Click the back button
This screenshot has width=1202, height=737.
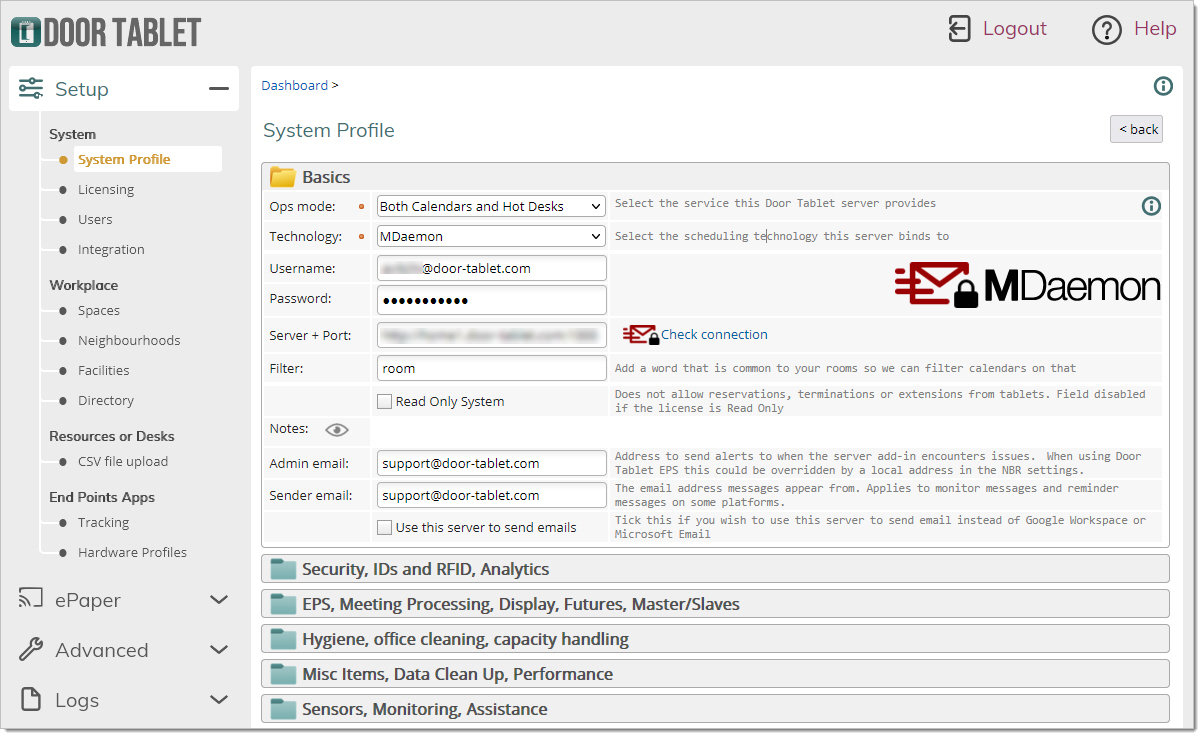click(1136, 128)
